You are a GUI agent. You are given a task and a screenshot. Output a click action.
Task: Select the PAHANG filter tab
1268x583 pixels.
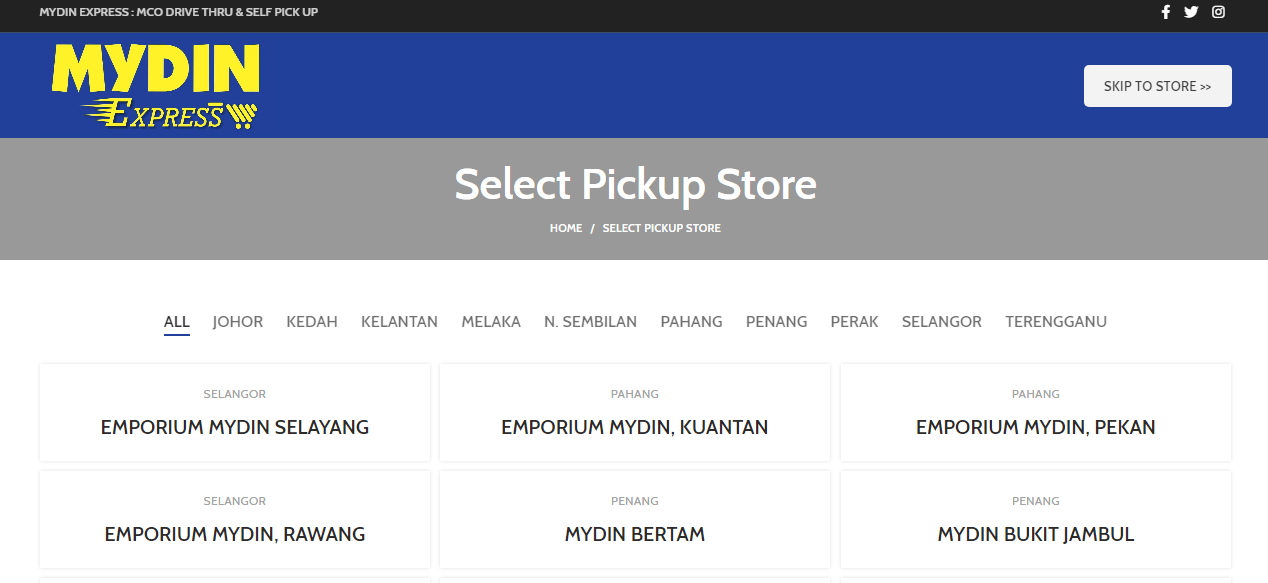tap(691, 321)
